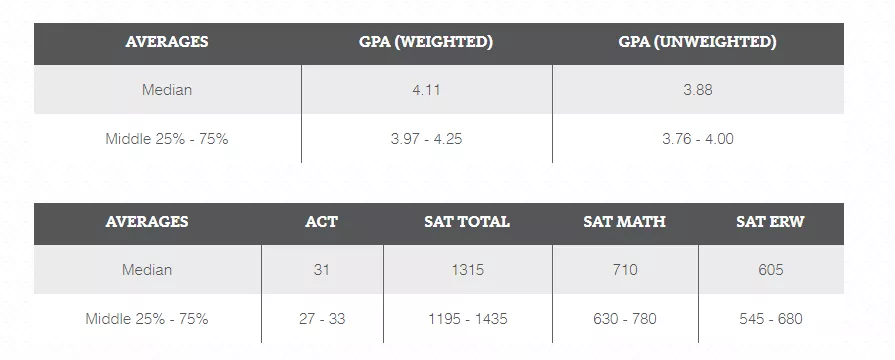The height and width of the screenshot is (360, 895).
Task: Click the SAT TOTAL column header
Action: coord(467,221)
